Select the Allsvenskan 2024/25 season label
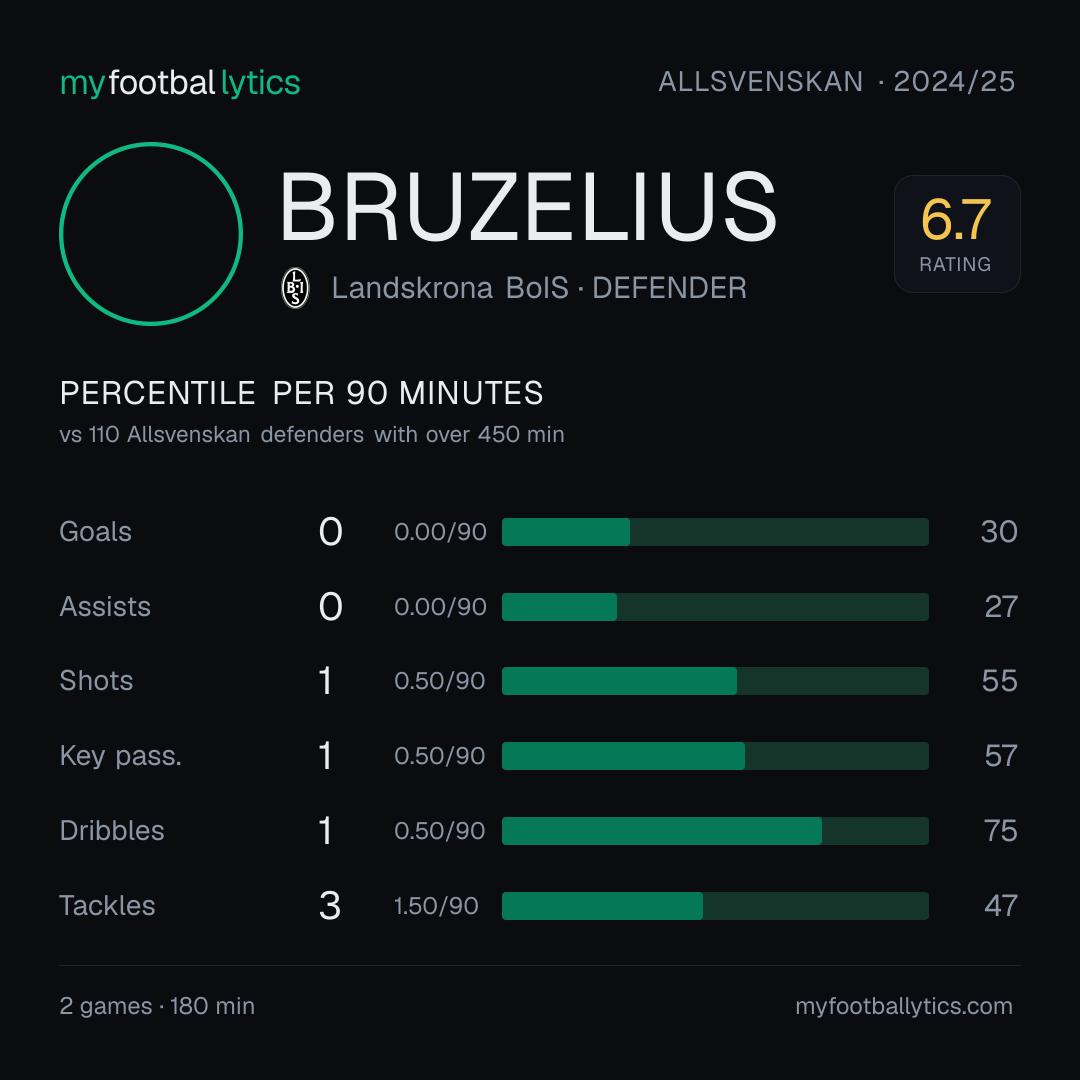This screenshot has height=1080, width=1080. point(836,82)
